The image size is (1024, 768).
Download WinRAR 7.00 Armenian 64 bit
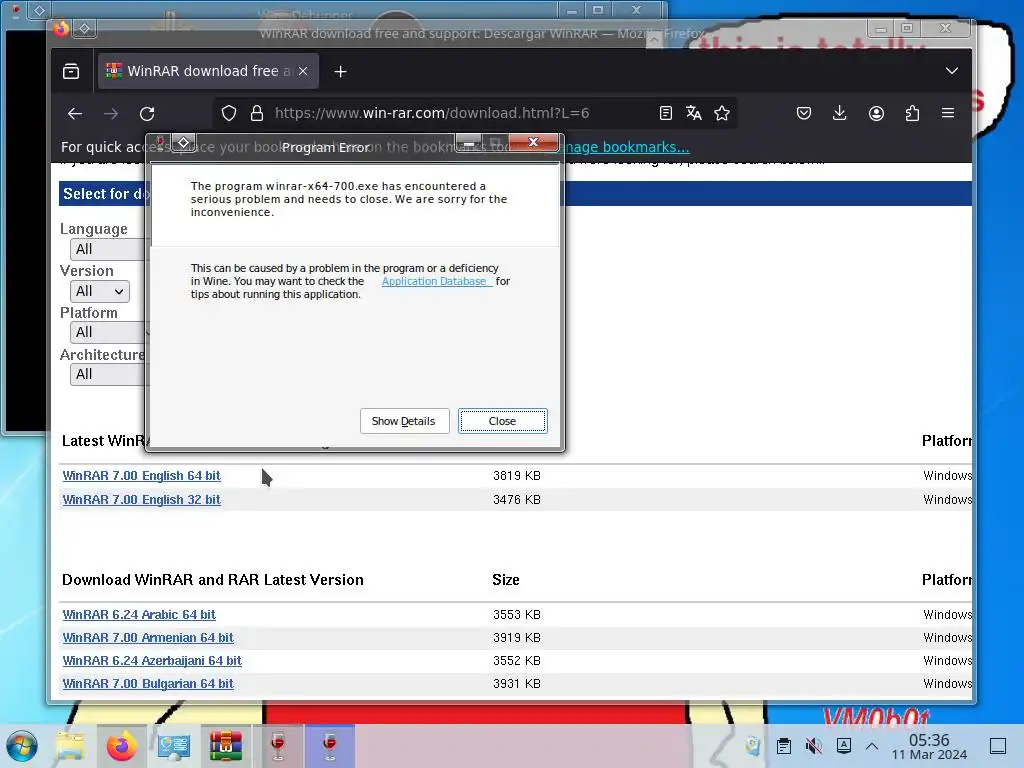(x=148, y=637)
